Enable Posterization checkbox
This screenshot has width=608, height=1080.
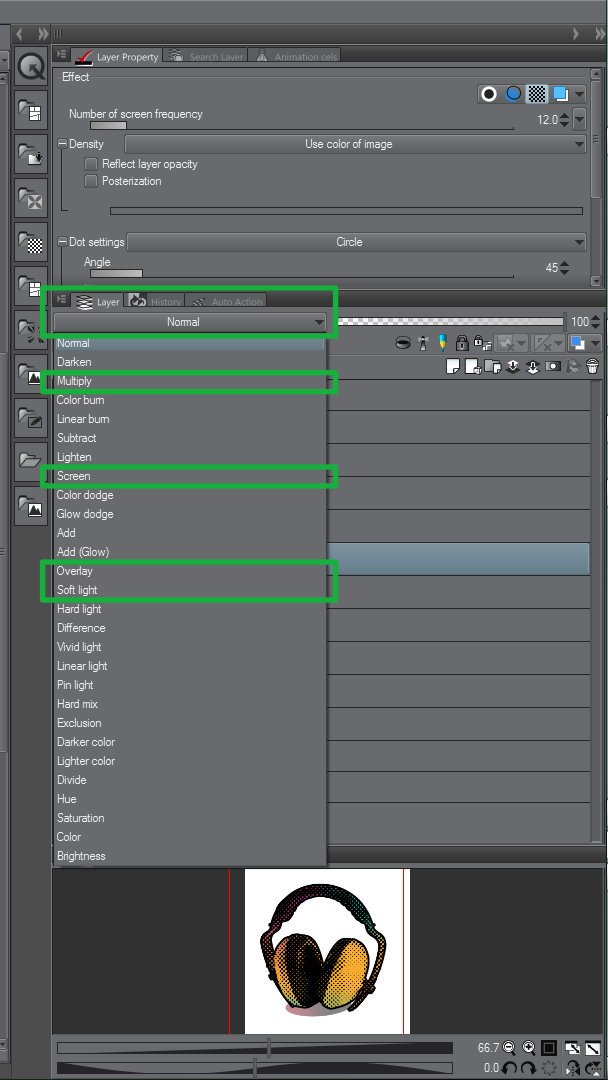coord(91,181)
